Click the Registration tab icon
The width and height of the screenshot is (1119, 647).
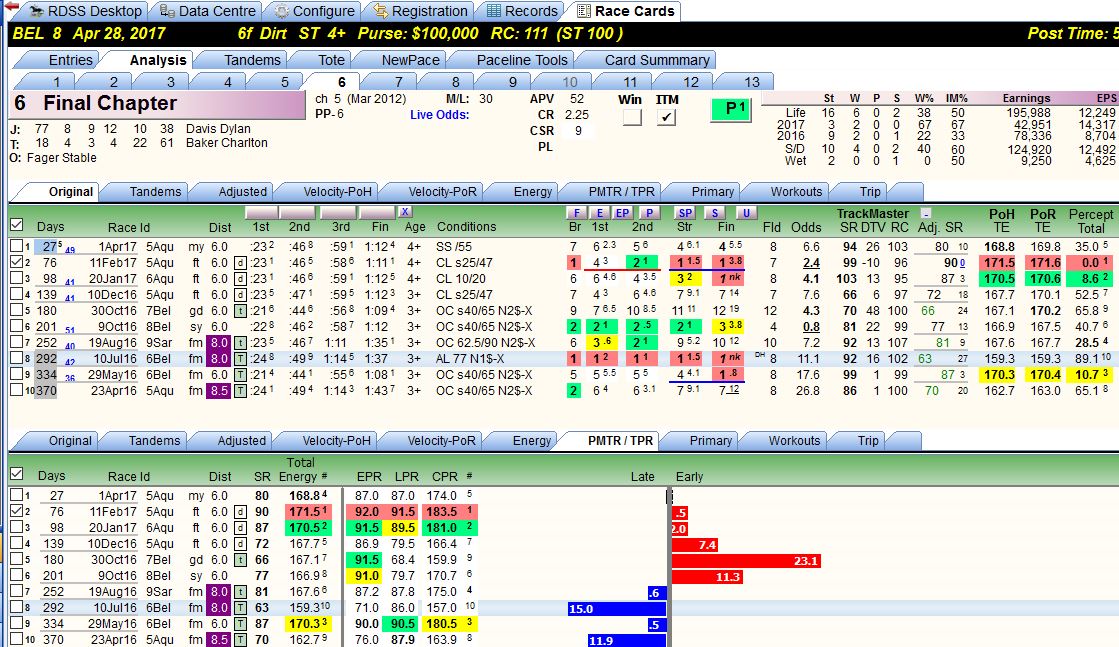coord(381,11)
